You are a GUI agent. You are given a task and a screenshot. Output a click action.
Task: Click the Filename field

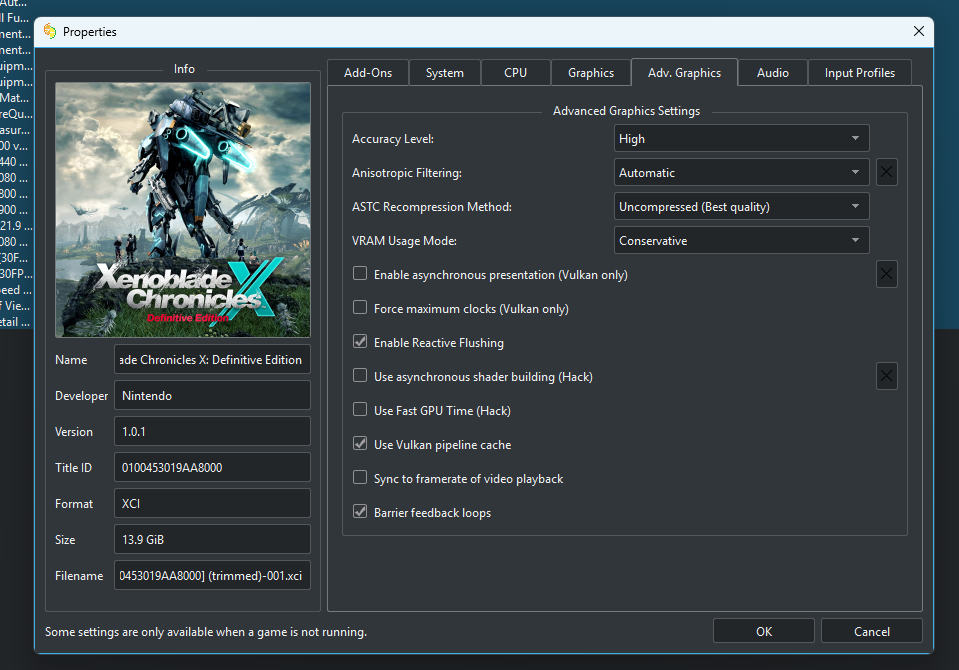point(212,575)
